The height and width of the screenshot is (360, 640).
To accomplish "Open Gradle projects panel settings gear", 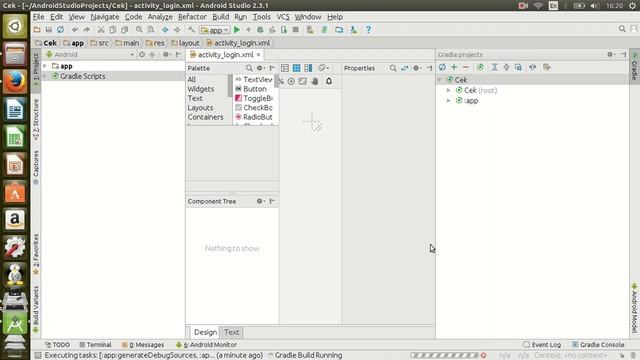I will [611, 54].
